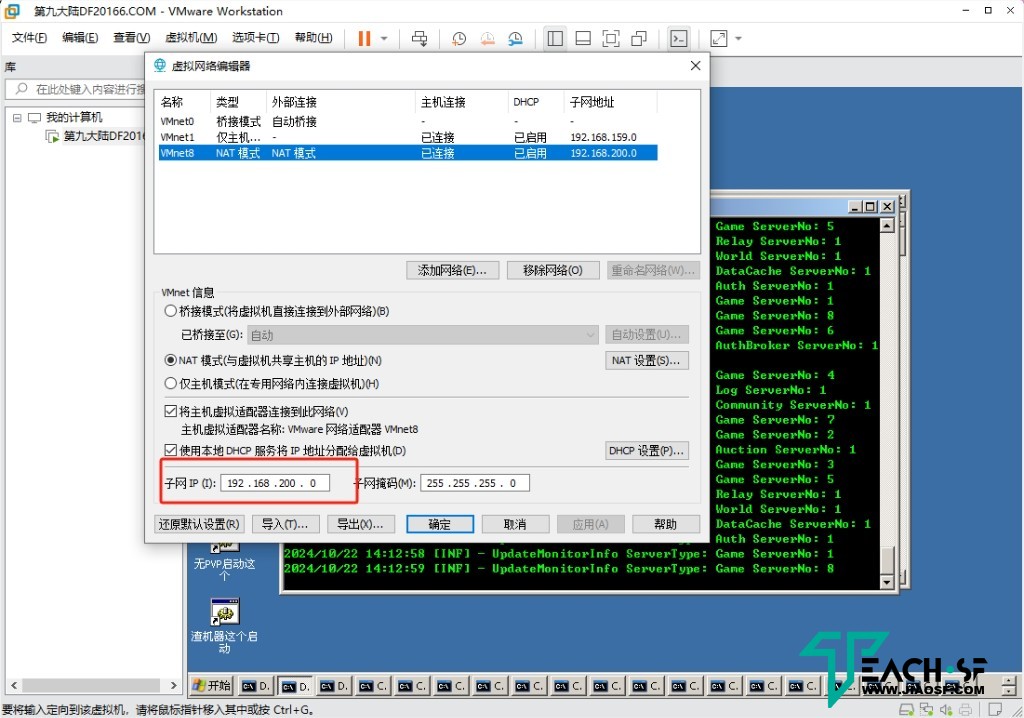Click the 帮助 button in dialog

(x=666, y=524)
